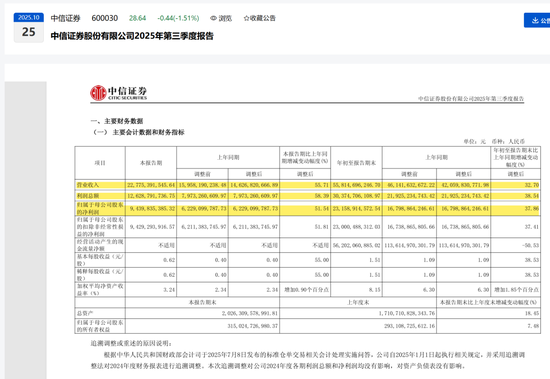
Task: Click the value 9,439,835,385.32
Action: coord(152,208)
